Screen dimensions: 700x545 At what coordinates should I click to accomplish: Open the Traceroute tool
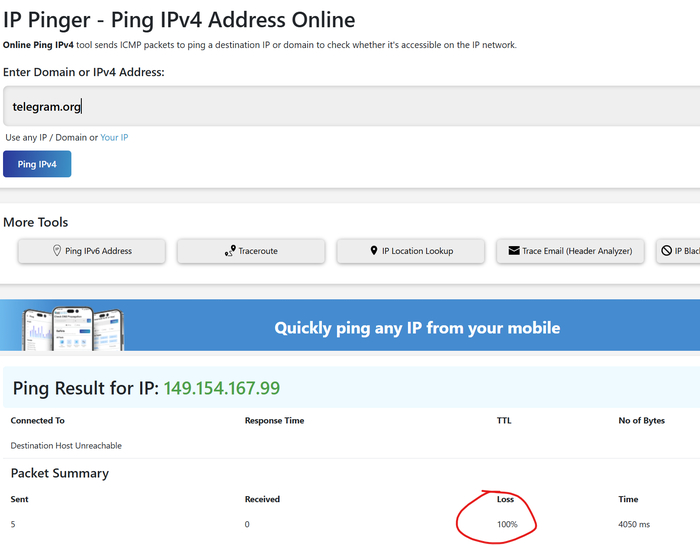pyautogui.click(x=251, y=251)
